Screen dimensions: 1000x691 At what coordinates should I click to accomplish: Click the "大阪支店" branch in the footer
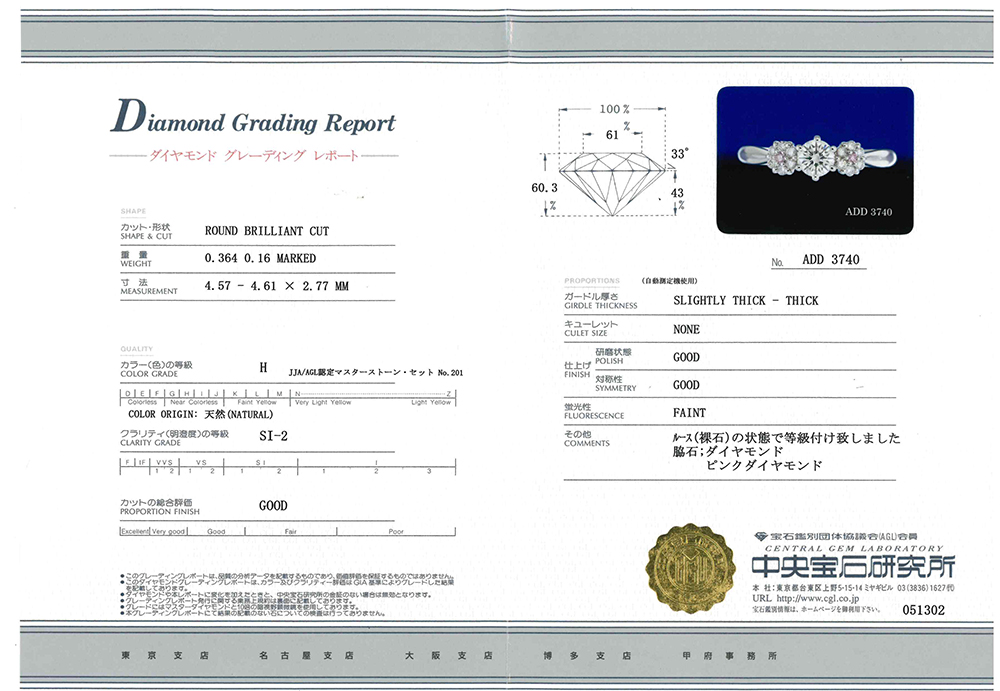pyautogui.click(x=448, y=655)
